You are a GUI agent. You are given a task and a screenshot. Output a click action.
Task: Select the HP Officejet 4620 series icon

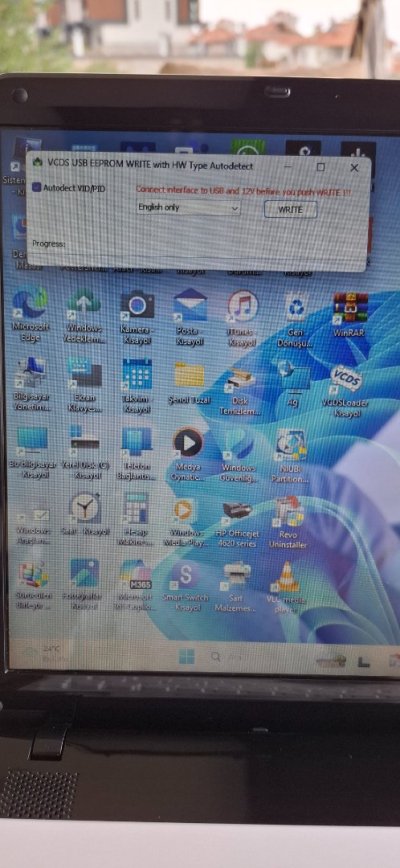pos(237,524)
